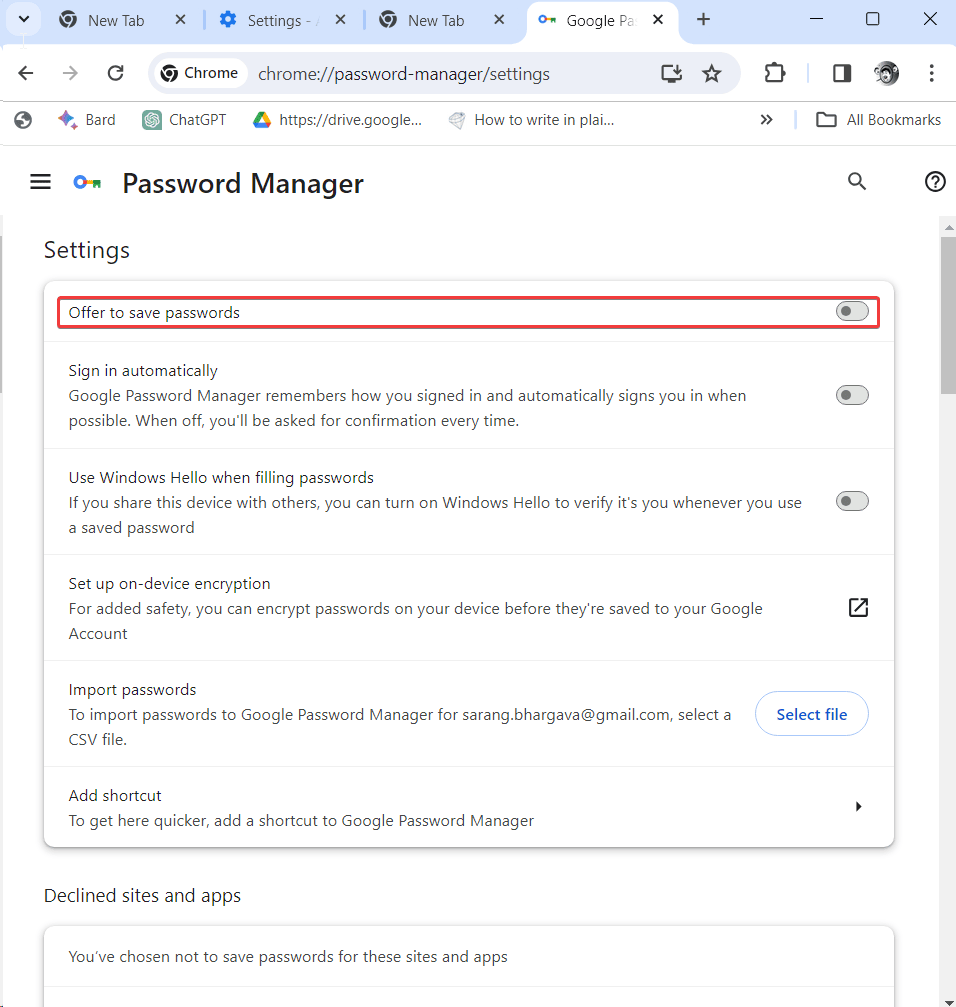Show hidden bookmarks via the overflow chevron

pos(766,119)
